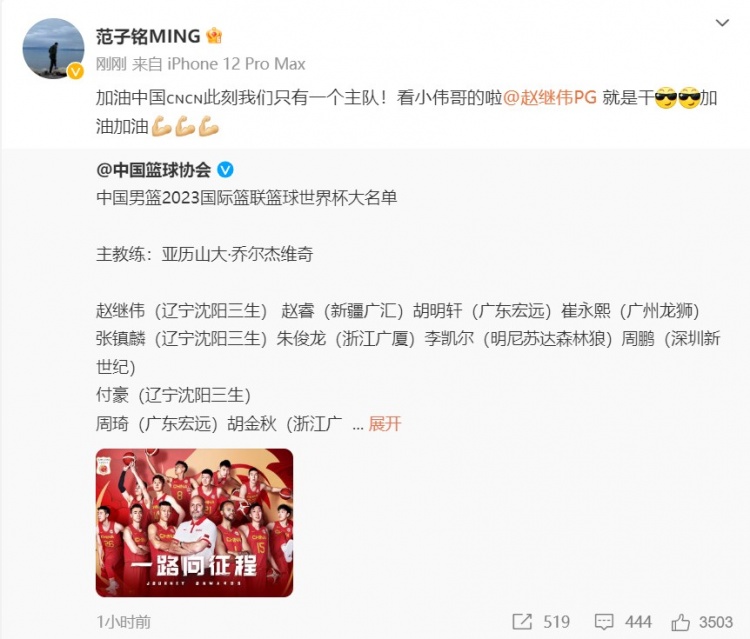The height and width of the screenshot is (639, 750).
Task: Open the post options chevron menu
Action: click(722, 22)
